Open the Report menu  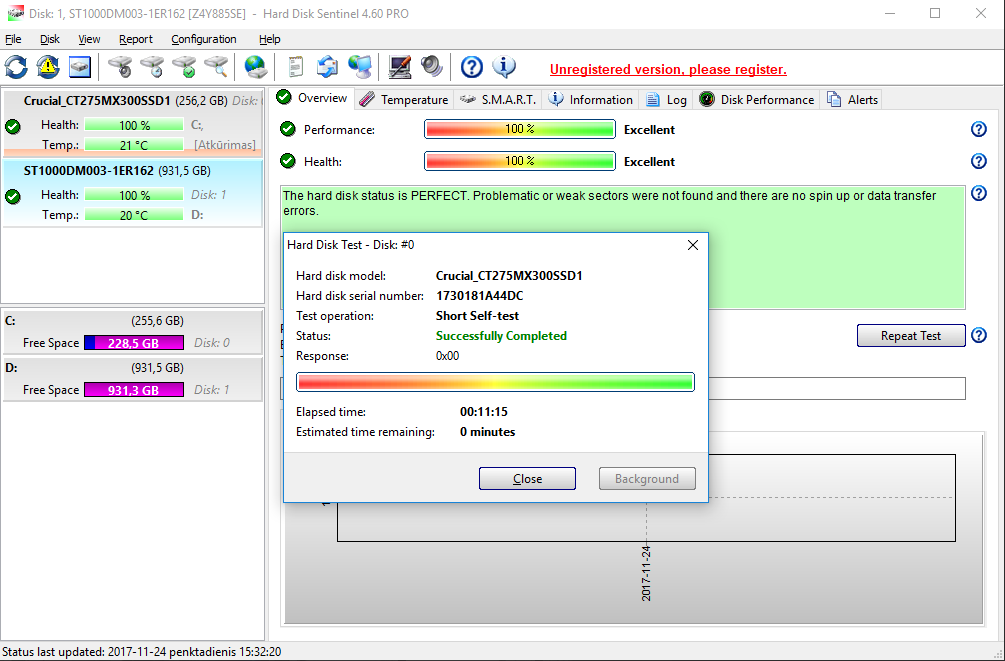click(x=136, y=39)
